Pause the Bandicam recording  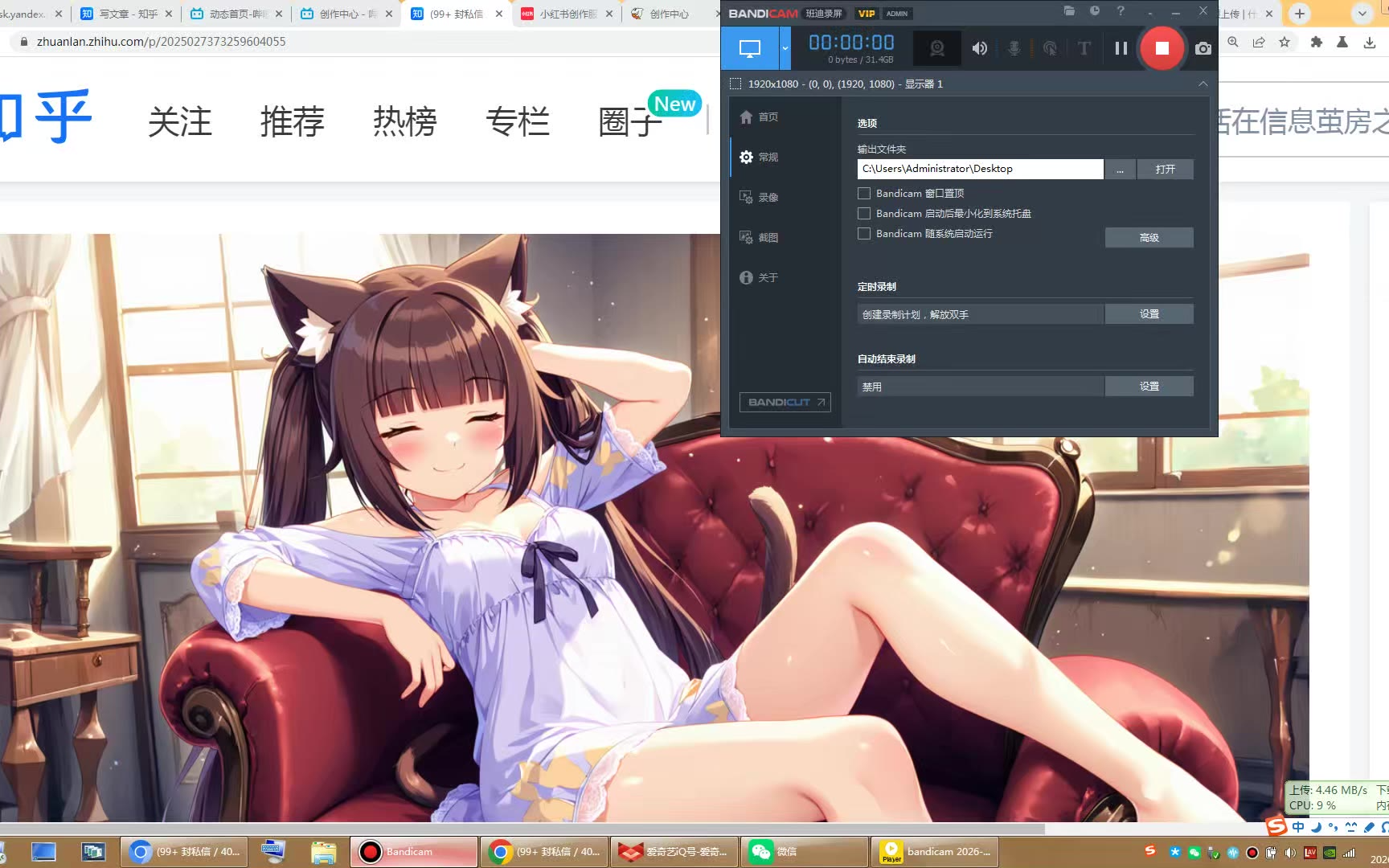[x=1121, y=48]
